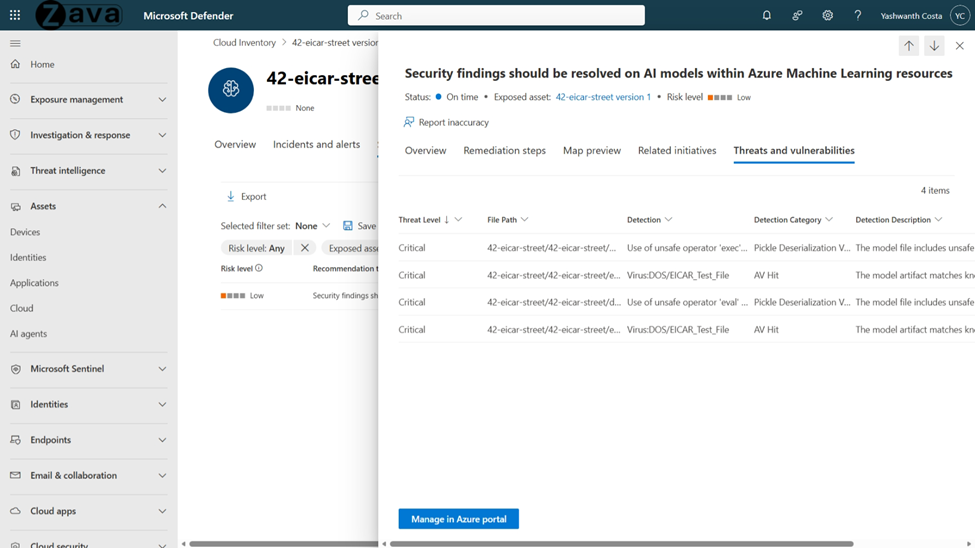Open Threat Level column filter menu
The height and width of the screenshot is (548, 975).
[458, 220]
